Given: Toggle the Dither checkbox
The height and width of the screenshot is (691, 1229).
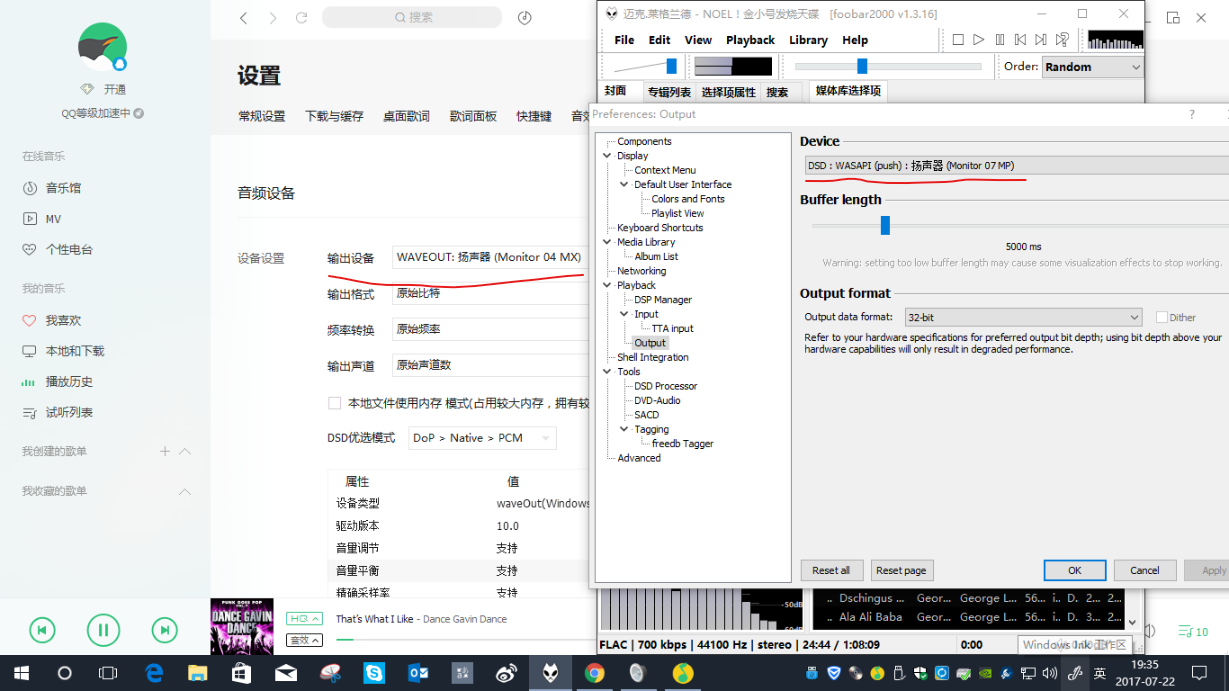Looking at the screenshot, I should [x=1161, y=317].
